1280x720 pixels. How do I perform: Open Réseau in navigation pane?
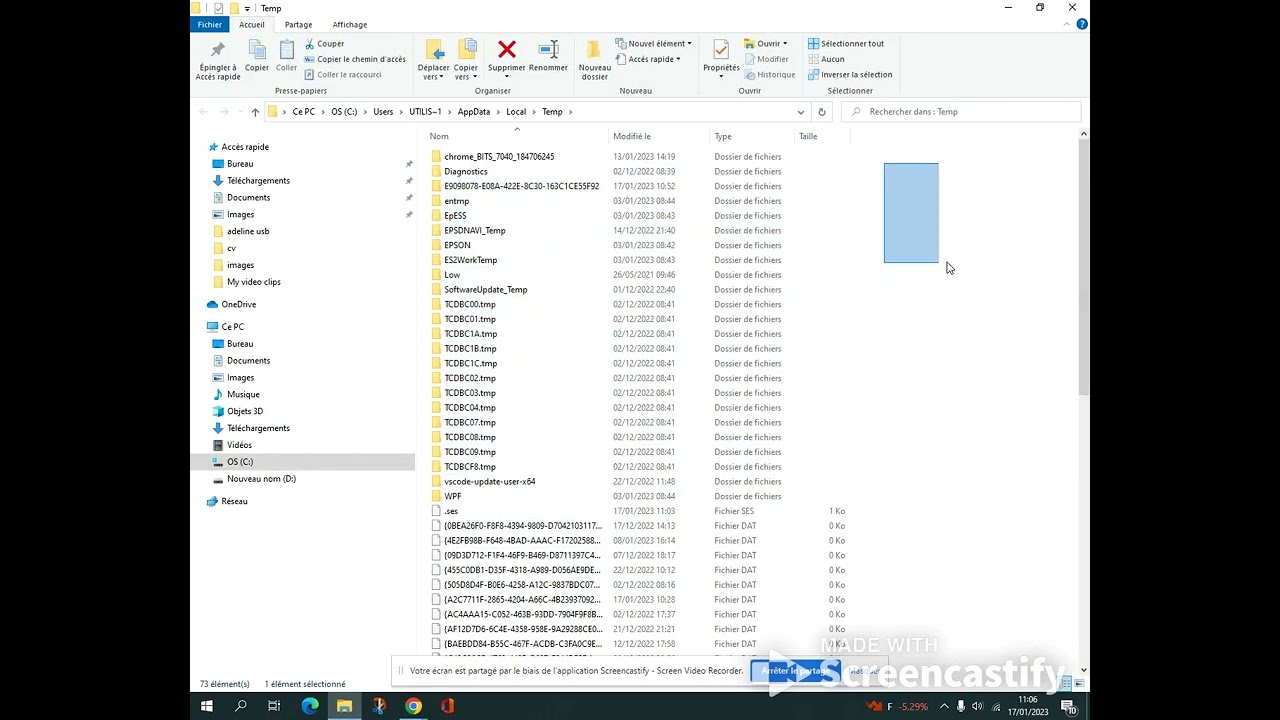tap(234, 501)
